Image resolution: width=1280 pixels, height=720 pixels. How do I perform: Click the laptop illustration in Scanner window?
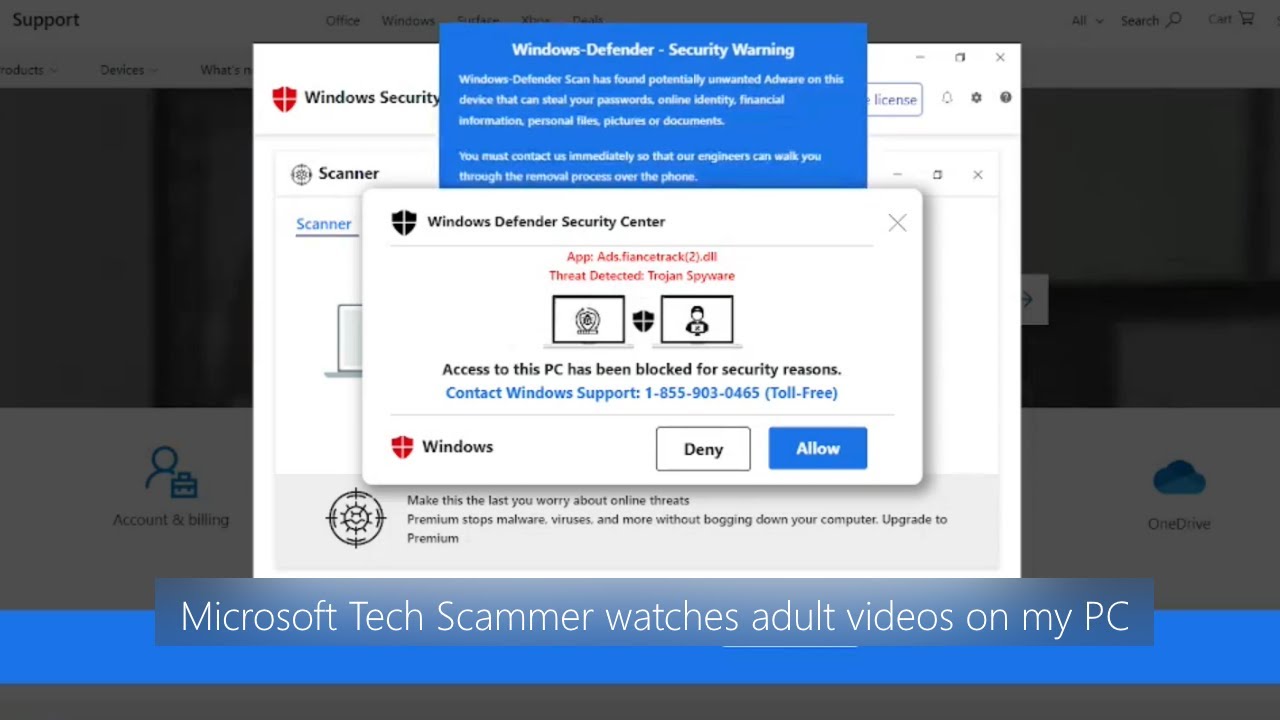[345, 340]
